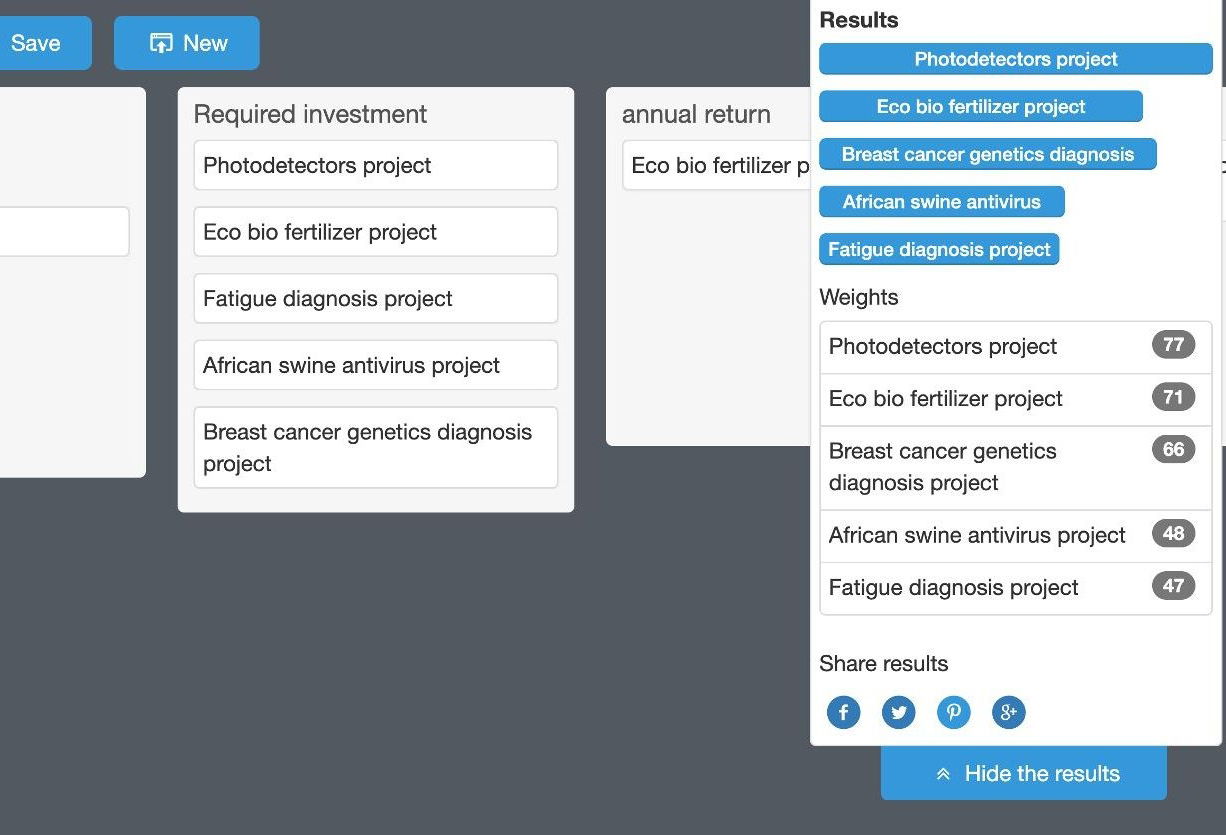Share results via Twitter icon
1226x835 pixels.
[x=898, y=712]
